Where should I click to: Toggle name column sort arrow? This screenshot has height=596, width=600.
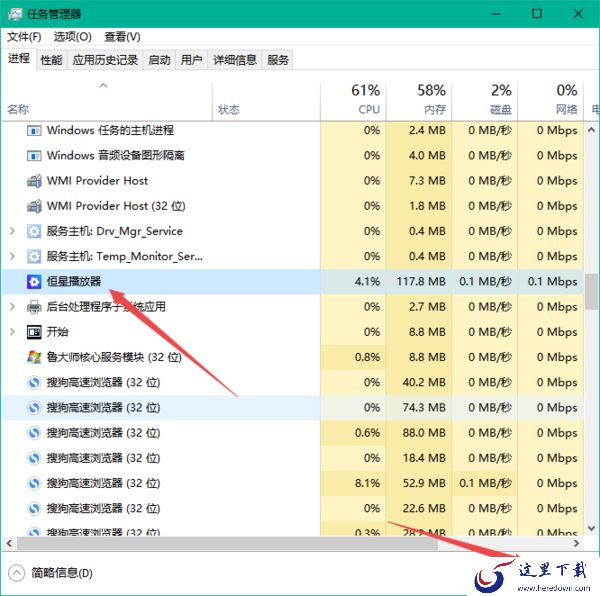[x=103, y=86]
